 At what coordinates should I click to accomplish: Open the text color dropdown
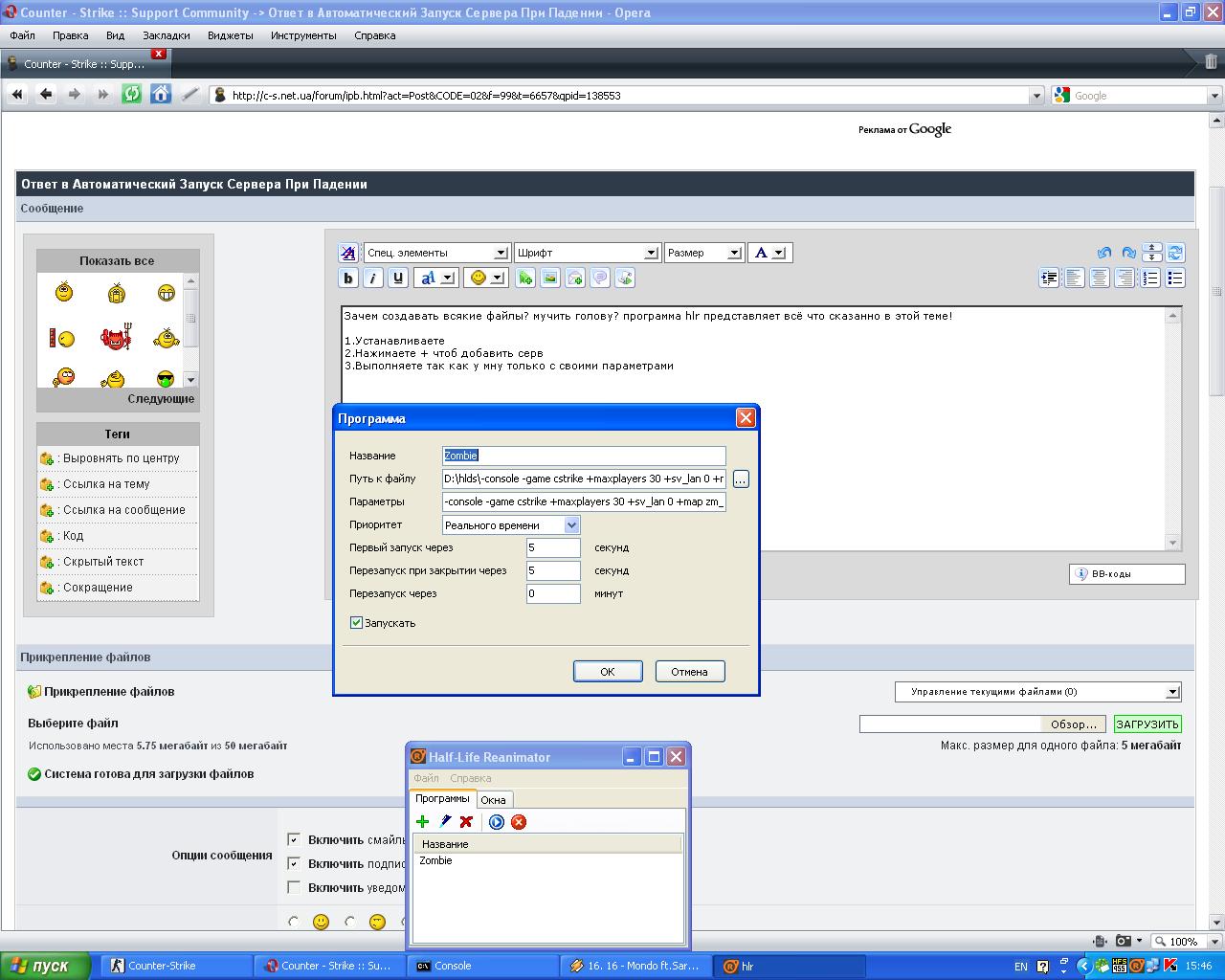click(768, 253)
